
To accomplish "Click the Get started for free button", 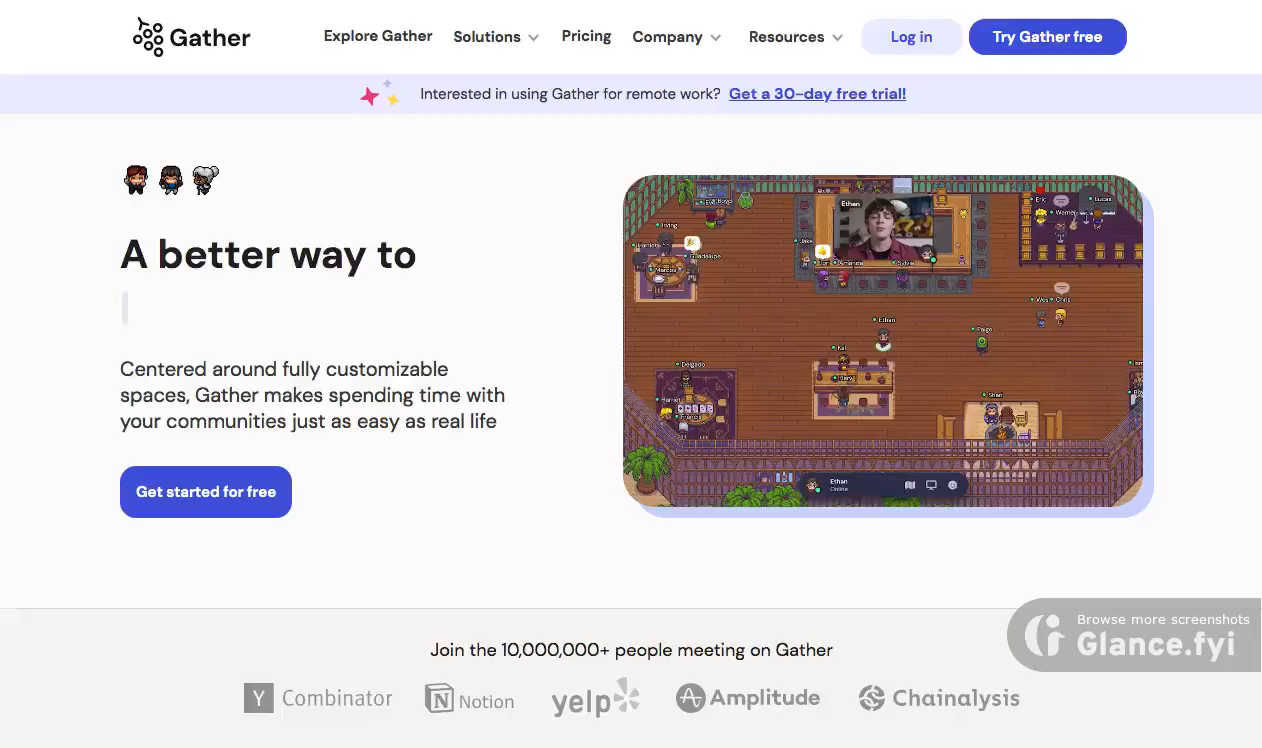I will coord(206,492).
